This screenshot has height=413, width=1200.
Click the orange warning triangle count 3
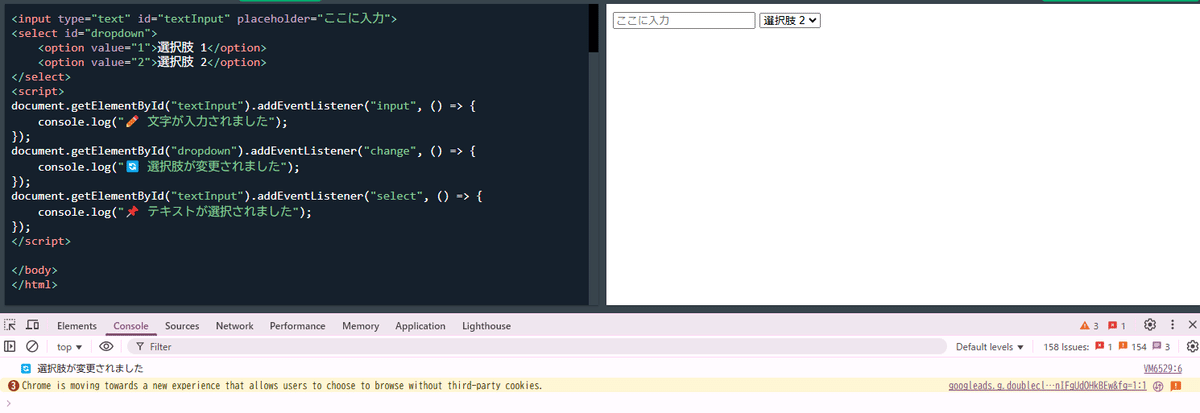[x=1089, y=326]
